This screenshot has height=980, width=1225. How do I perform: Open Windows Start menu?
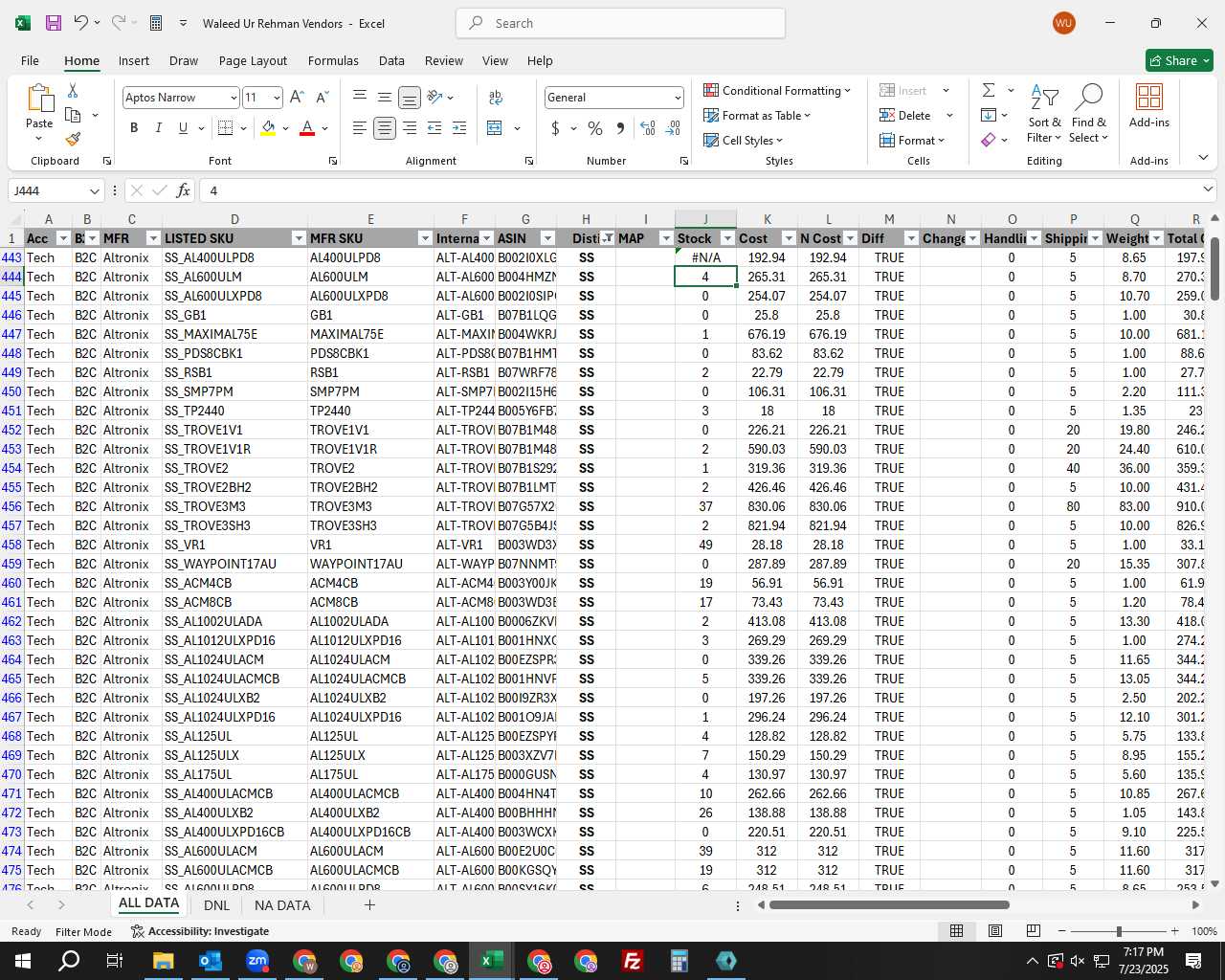[x=23, y=961]
